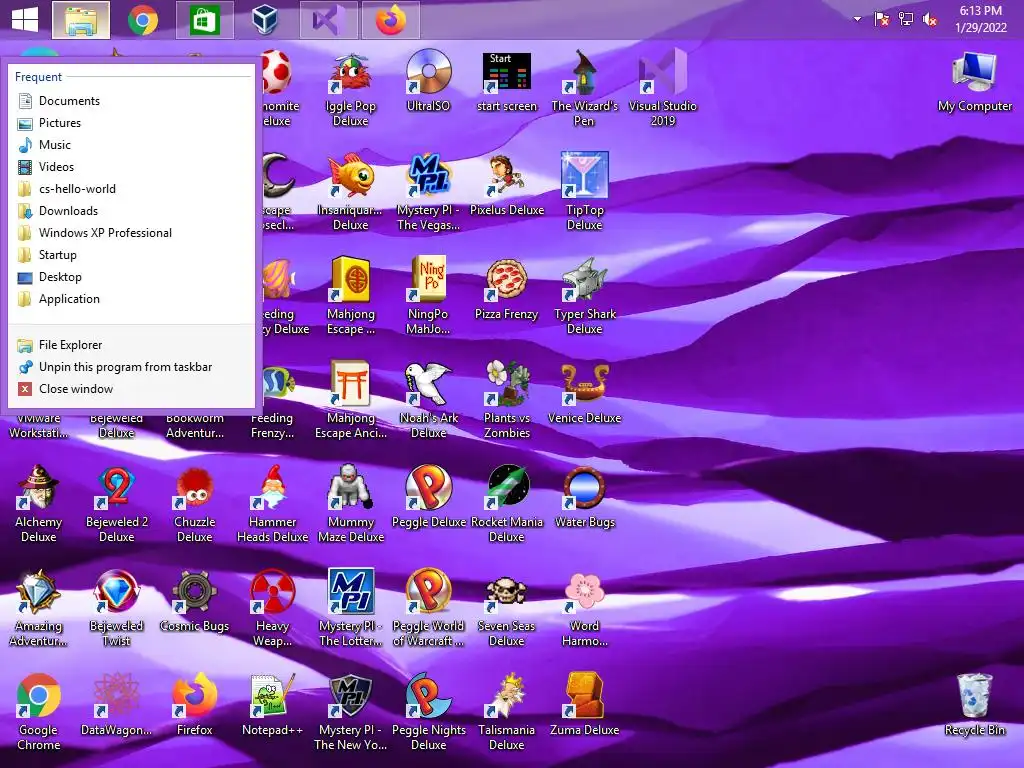Open Downloads from the jump list

click(x=131, y=211)
